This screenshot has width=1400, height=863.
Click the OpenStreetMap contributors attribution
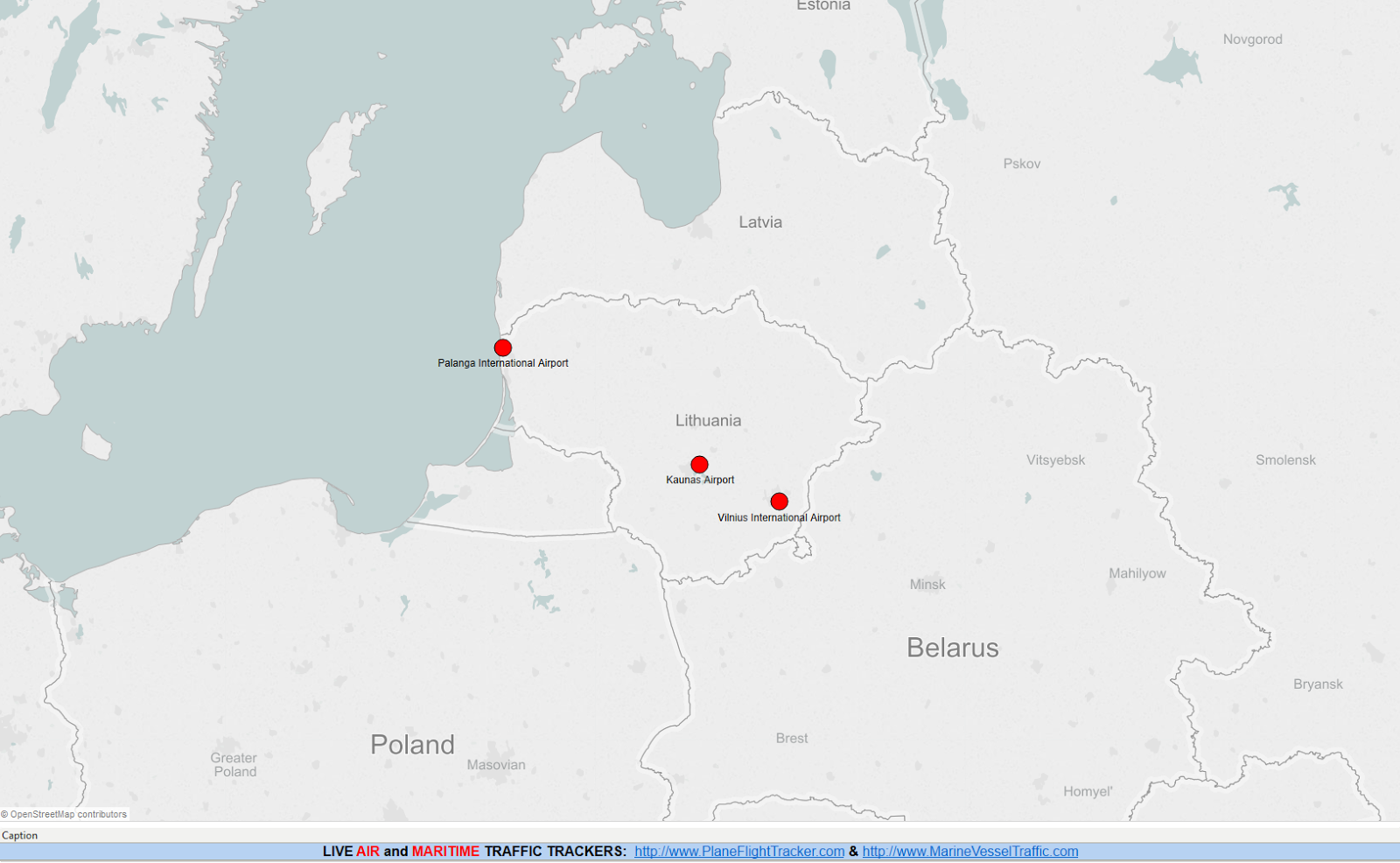tap(63, 813)
